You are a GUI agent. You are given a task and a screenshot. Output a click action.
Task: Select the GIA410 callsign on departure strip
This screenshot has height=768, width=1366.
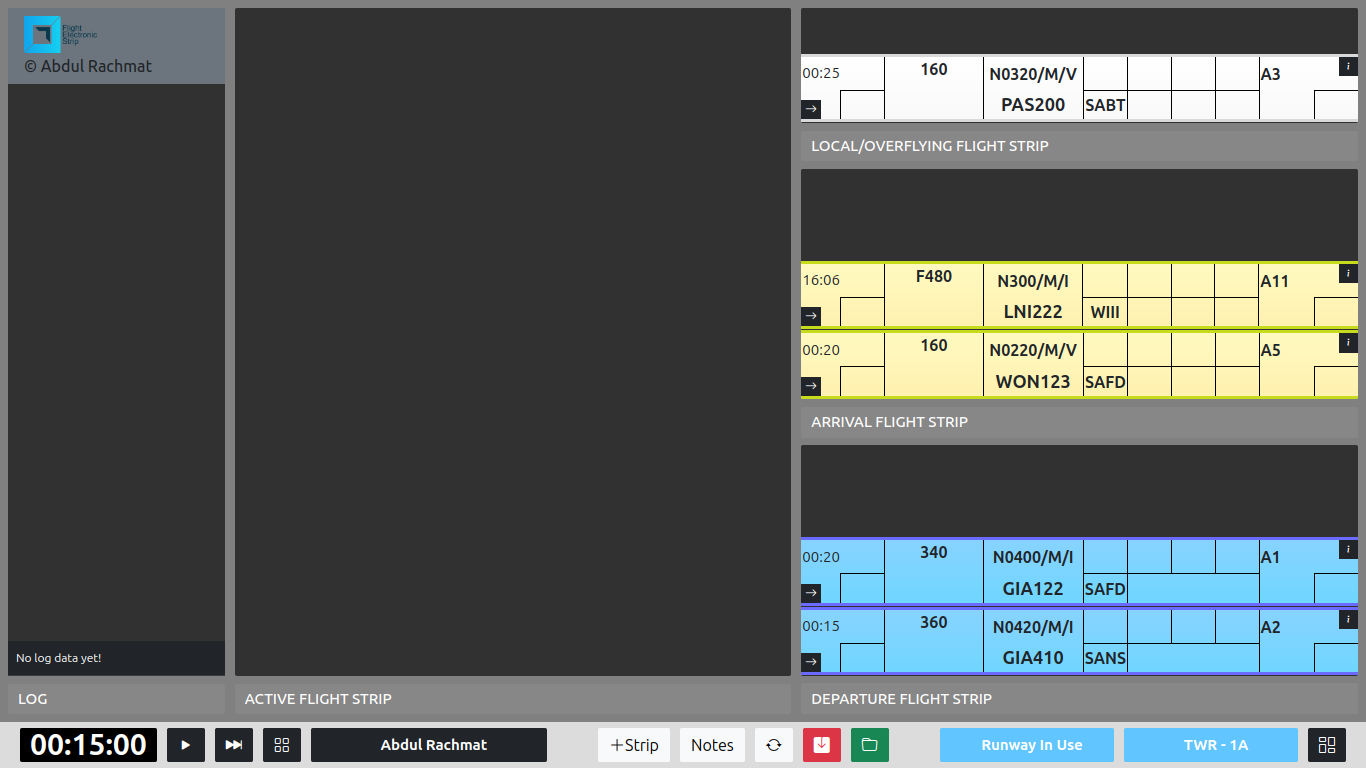(1033, 658)
